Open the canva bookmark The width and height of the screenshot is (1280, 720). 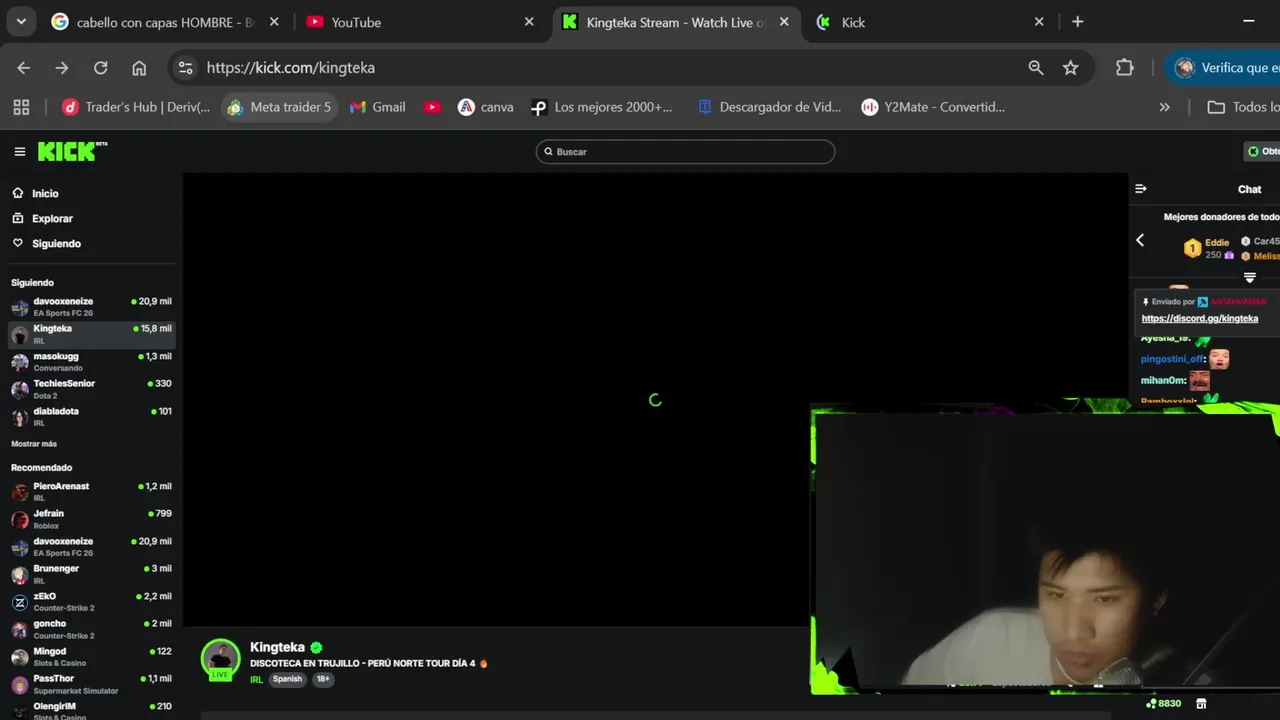point(485,107)
